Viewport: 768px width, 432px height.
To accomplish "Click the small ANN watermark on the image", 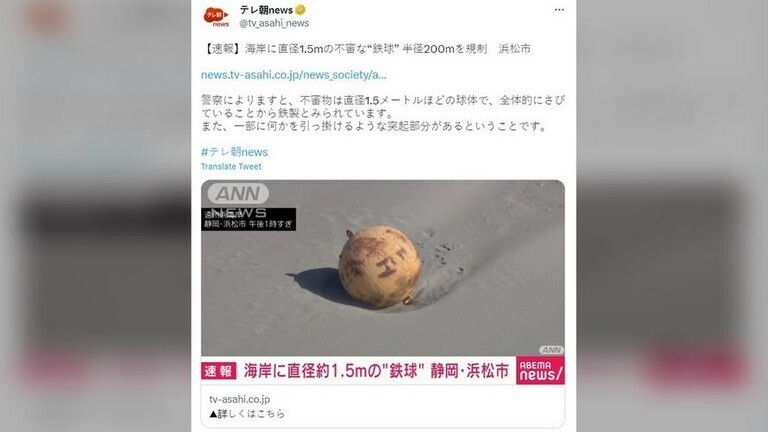I will pos(552,350).
